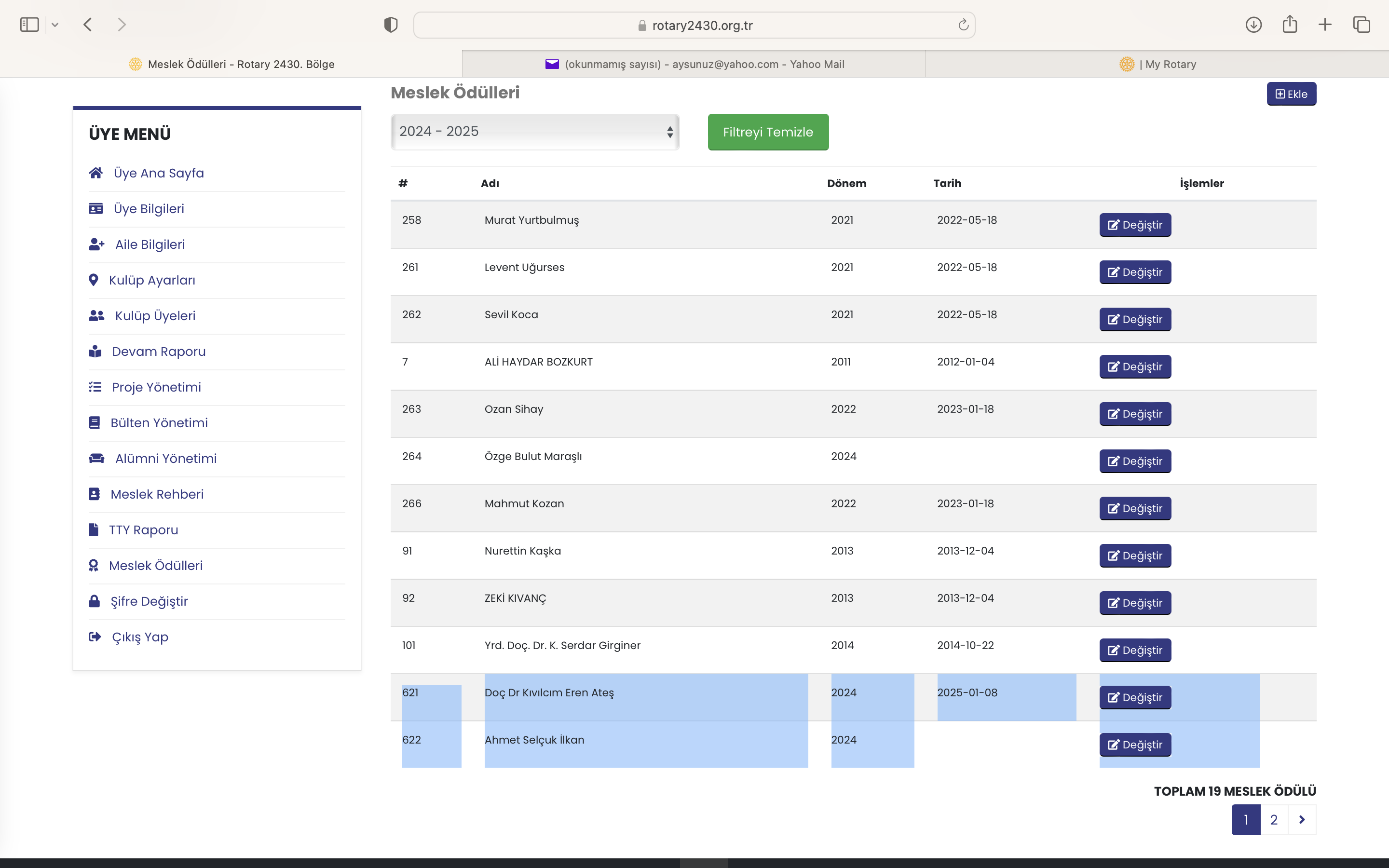Show the tab overview icon
Screen dimensions: 1389x868
click(1362, 25)
